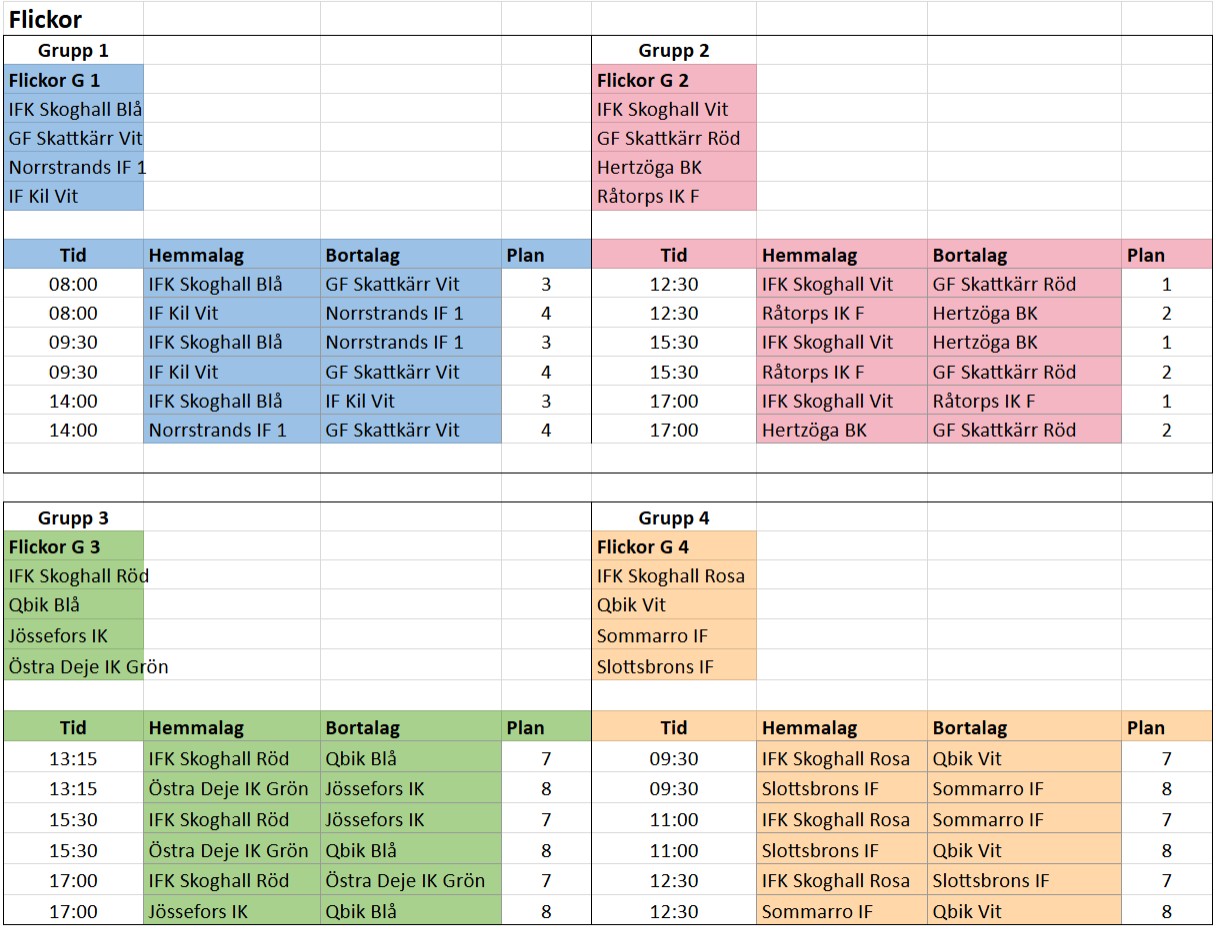This screenshot has width=1220, height=932.
Task: Select the Plan header in the pink table
Action: [x=1146, y=255]
